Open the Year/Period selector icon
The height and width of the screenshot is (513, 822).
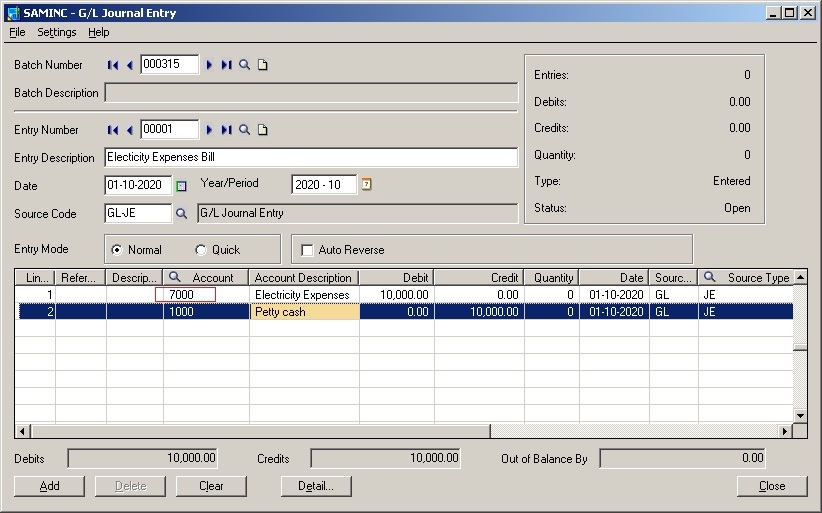coord(366,184)
